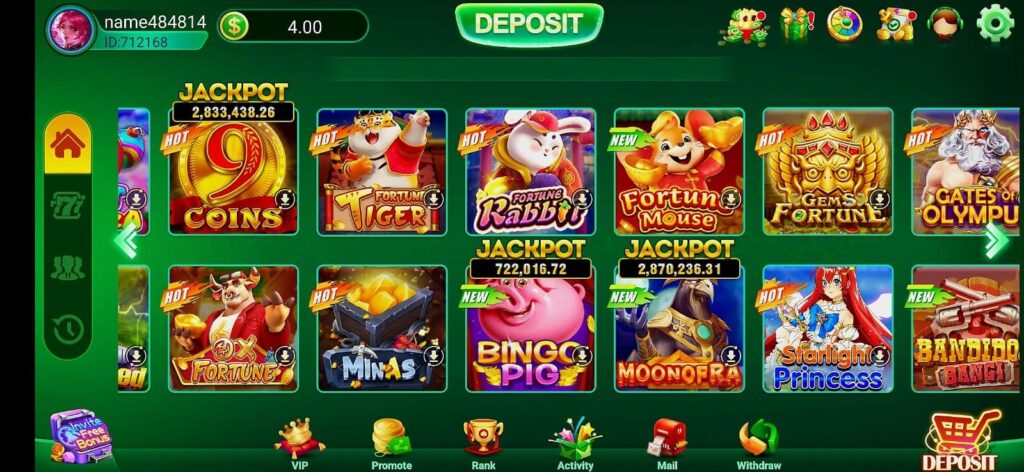Open the settings gear icon

995,23
